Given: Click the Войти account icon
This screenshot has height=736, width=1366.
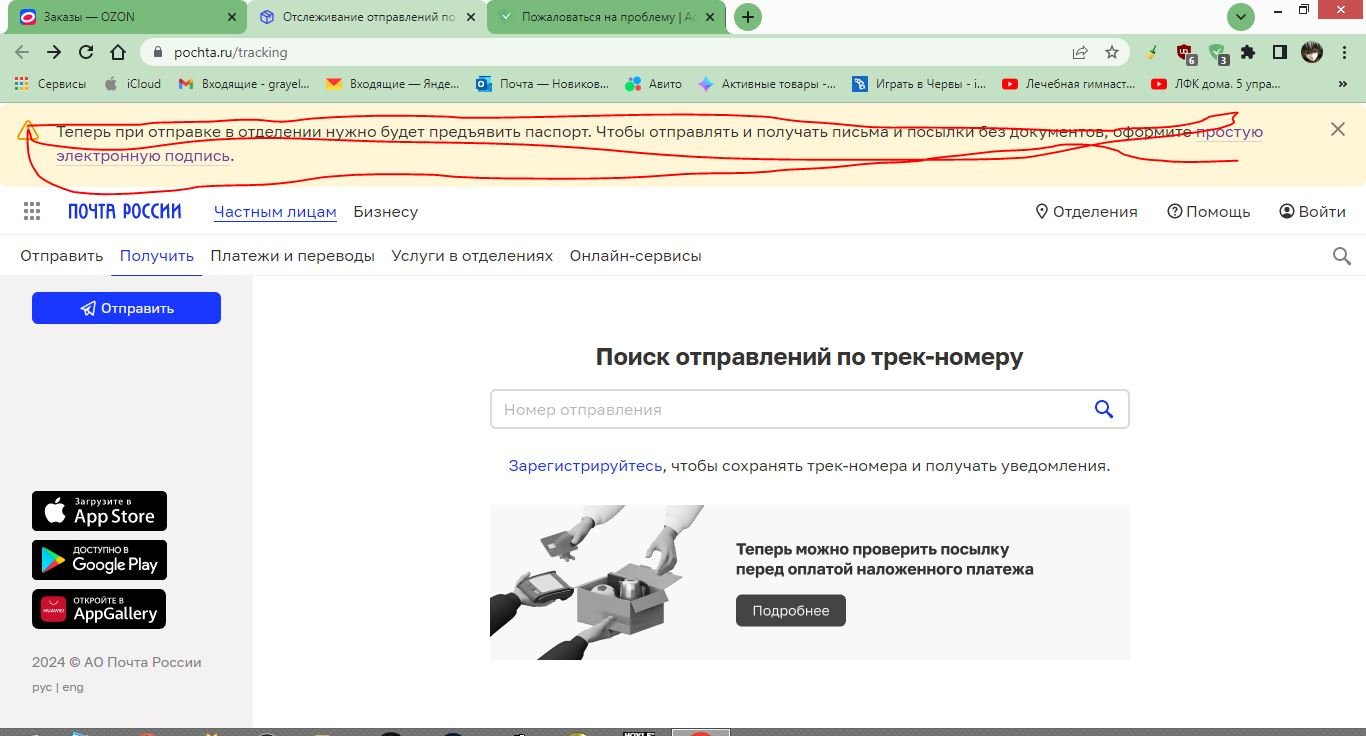Looking at the screenshot, I should click(1287, 211).
